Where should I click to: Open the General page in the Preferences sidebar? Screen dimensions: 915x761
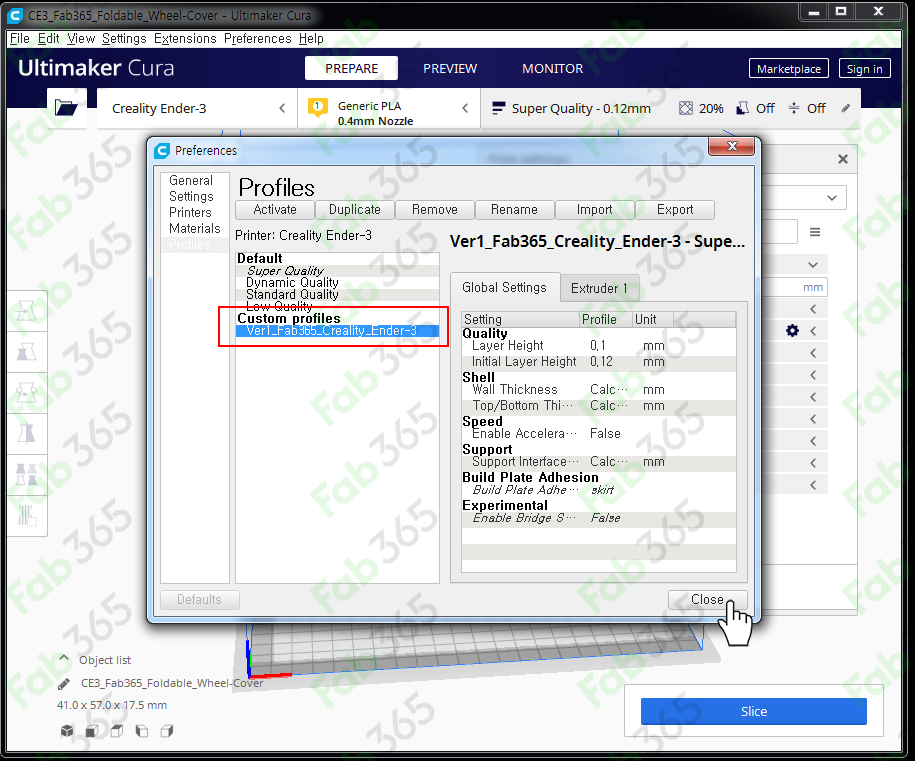click(191, 180)
